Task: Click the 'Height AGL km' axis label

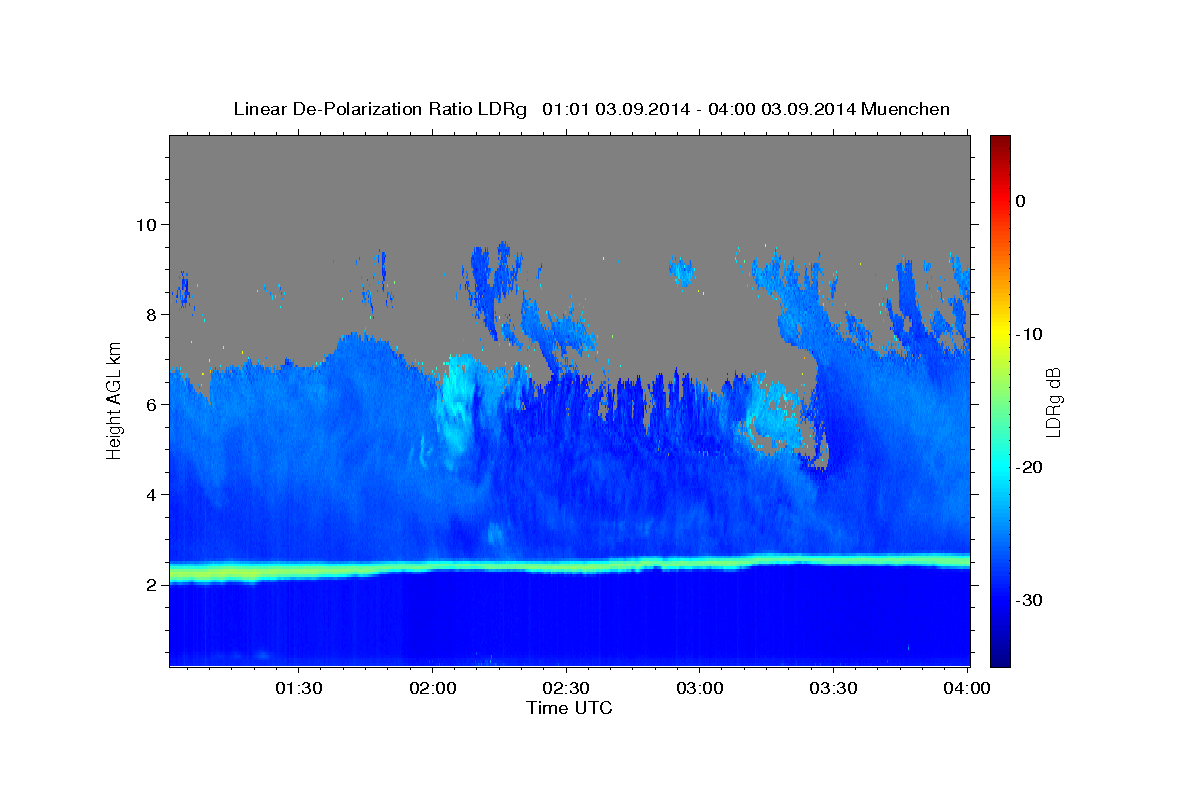Action: [x=114, y=400]
